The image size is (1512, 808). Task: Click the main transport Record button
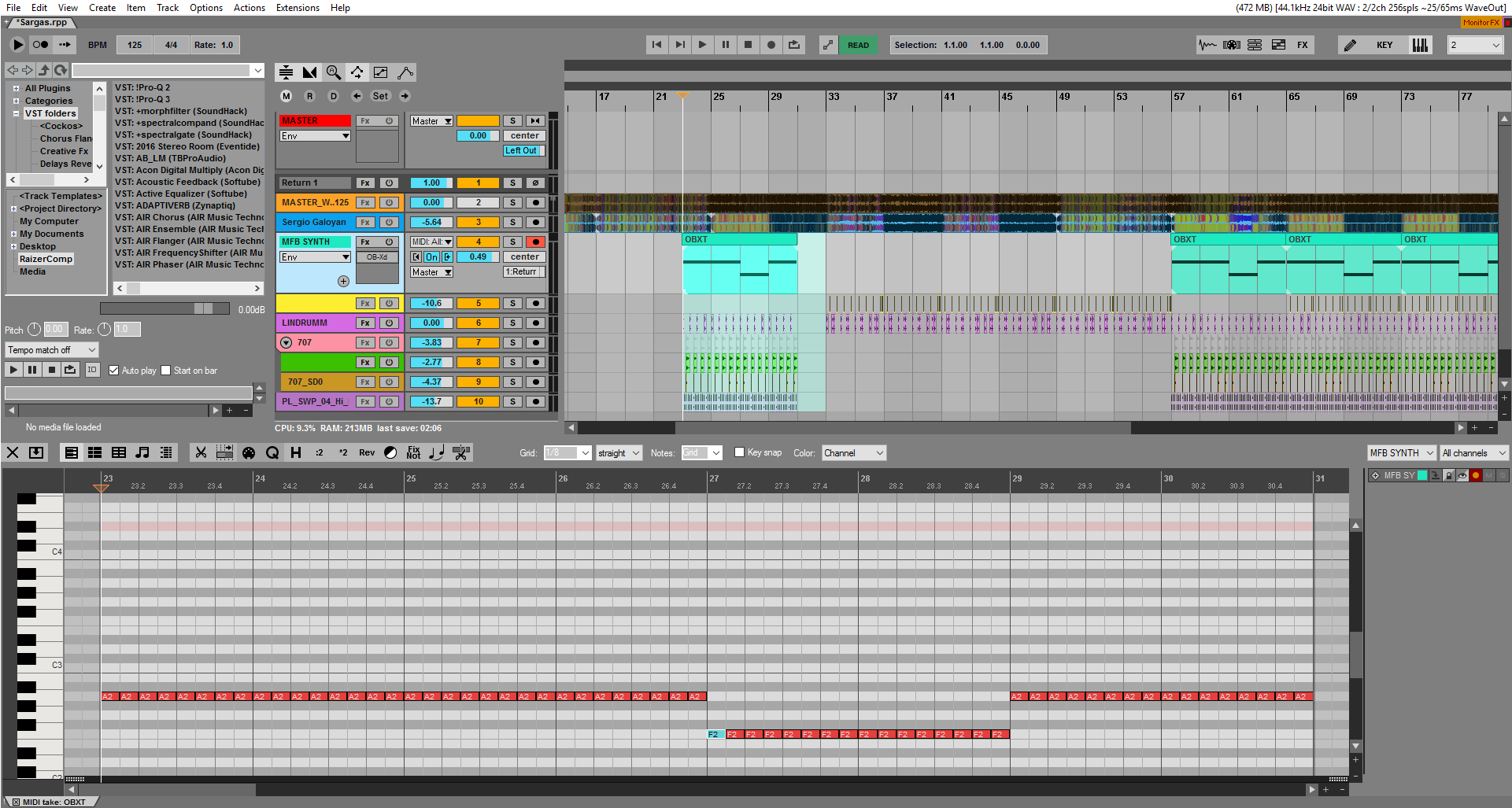pos(771,45)
